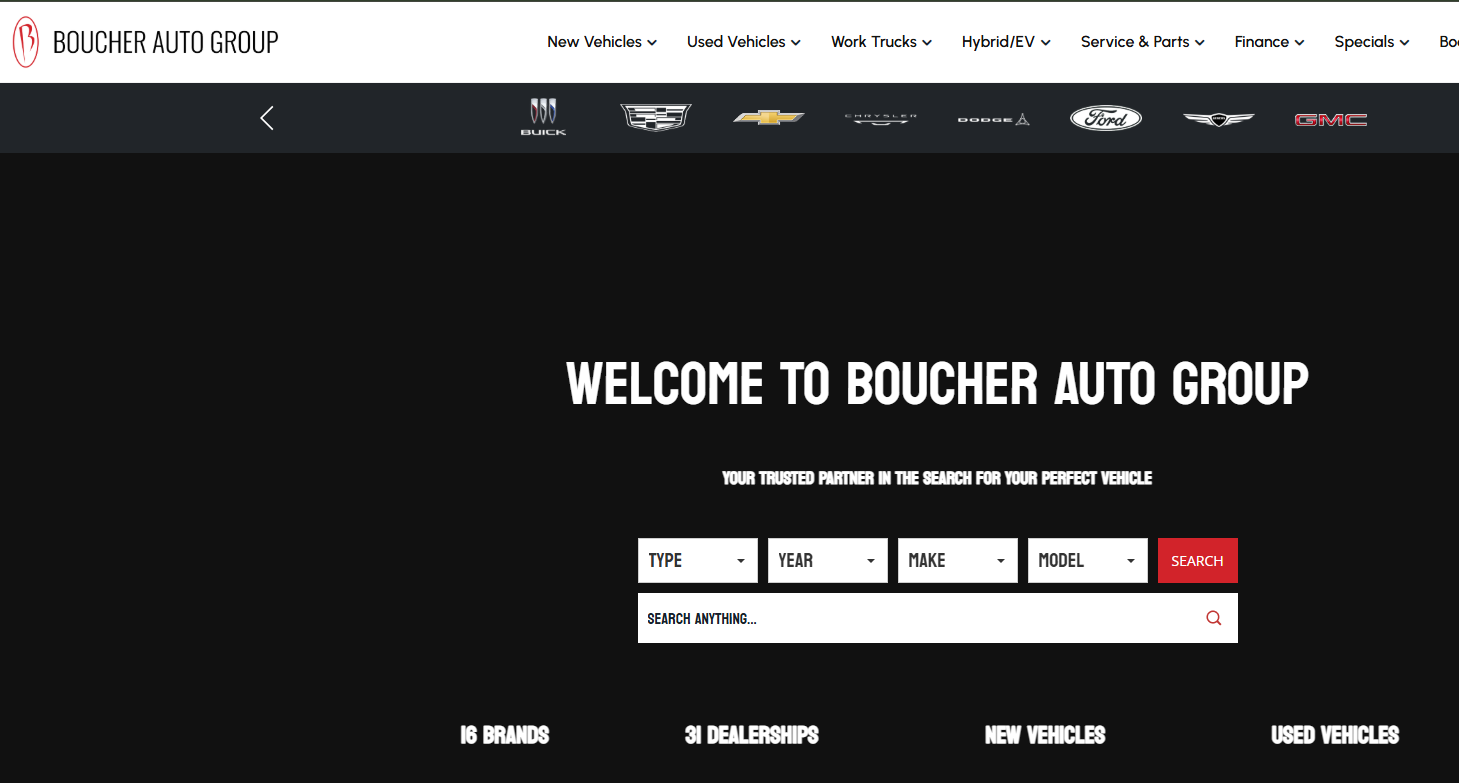Select the Dodge brand logo
This screenshot has height=783, width=1459.
(x=994, y=119)
